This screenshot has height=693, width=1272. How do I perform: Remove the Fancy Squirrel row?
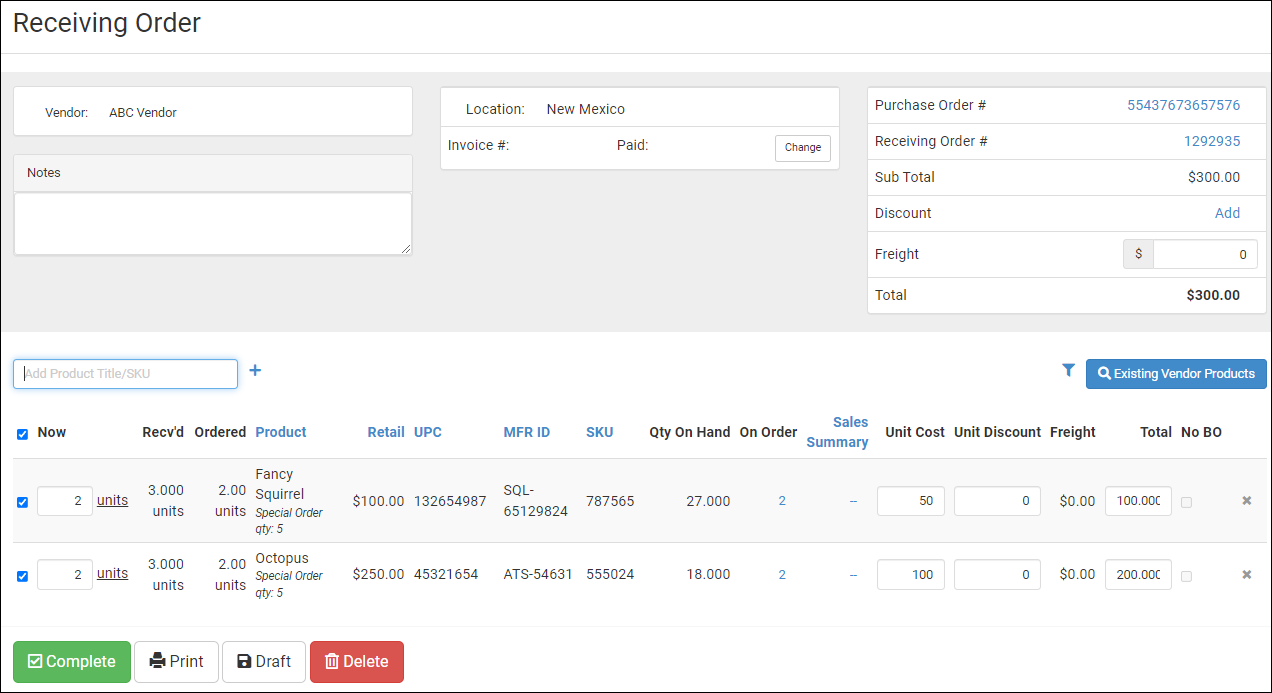(x=1246, y=501)
